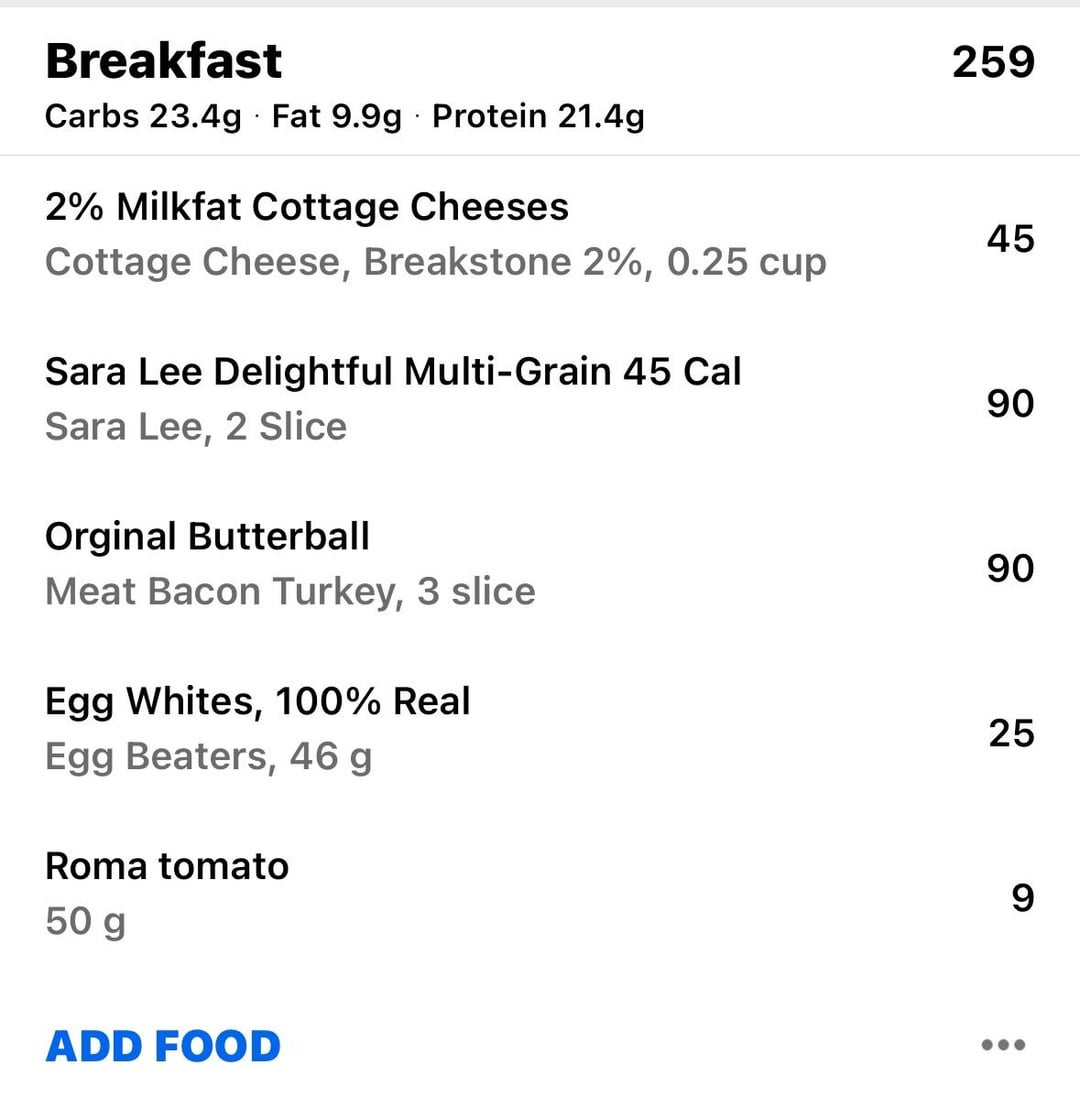The height and width of the screenshot is (1108, 1080).
Task: Tap the 45 calorie value for cottage cheese
Action: click(x=1011, y=239)
